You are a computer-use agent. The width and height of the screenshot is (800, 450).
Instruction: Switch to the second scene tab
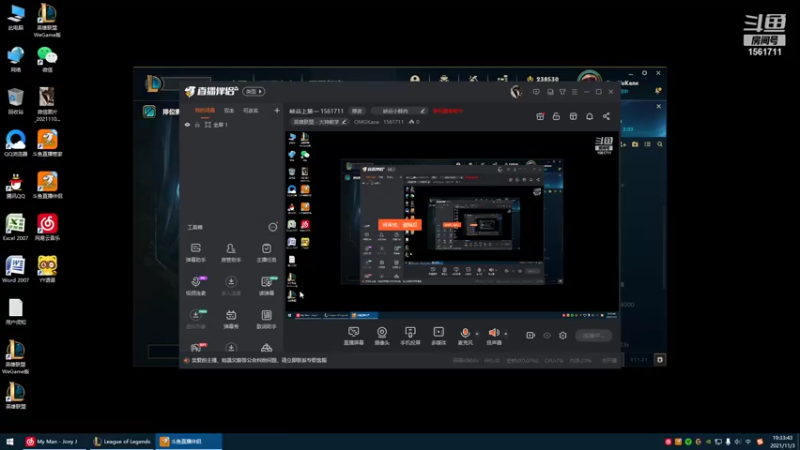click(x=229, y=111)
